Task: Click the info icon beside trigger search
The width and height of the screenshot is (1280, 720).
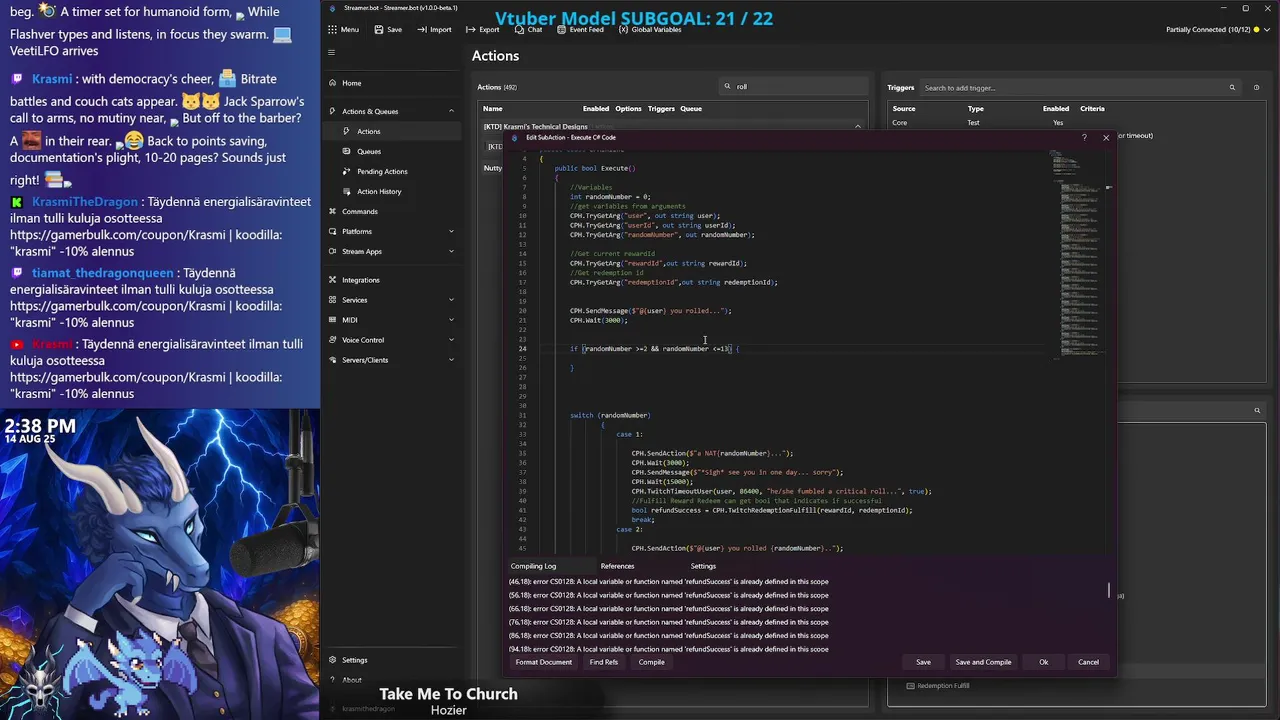Action: (1256, 88)
